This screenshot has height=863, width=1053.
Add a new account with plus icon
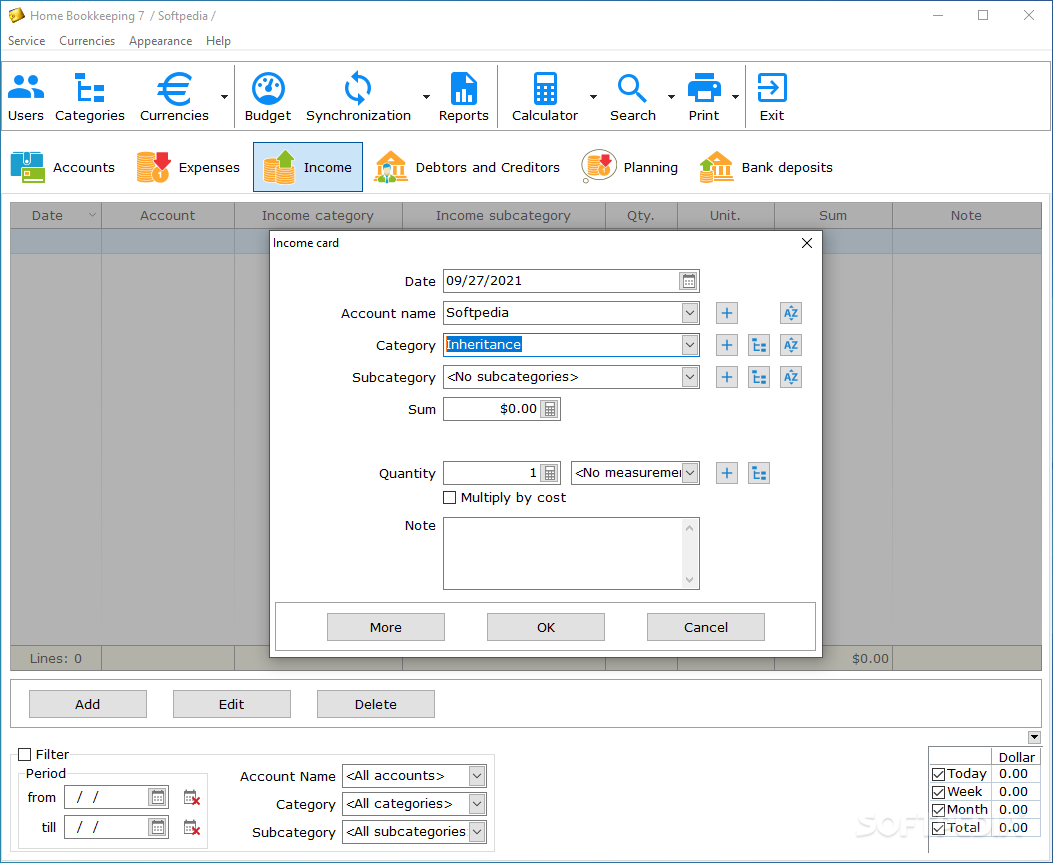pyautogui.click(x=727, y=313)
